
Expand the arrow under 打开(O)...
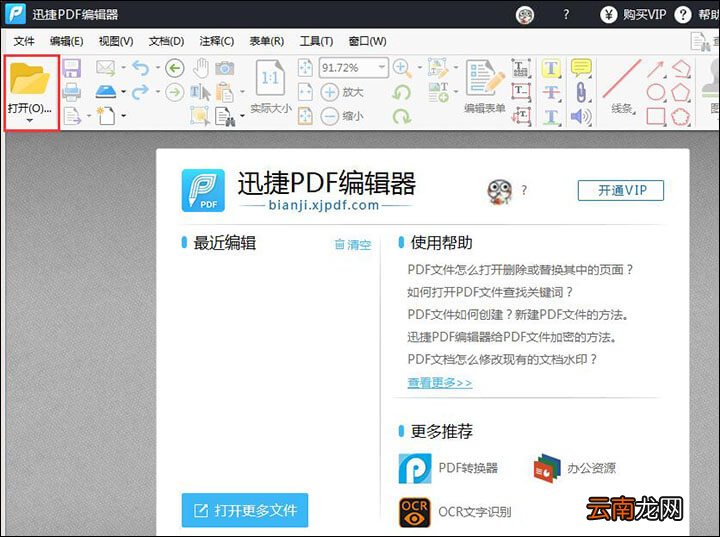30,121
